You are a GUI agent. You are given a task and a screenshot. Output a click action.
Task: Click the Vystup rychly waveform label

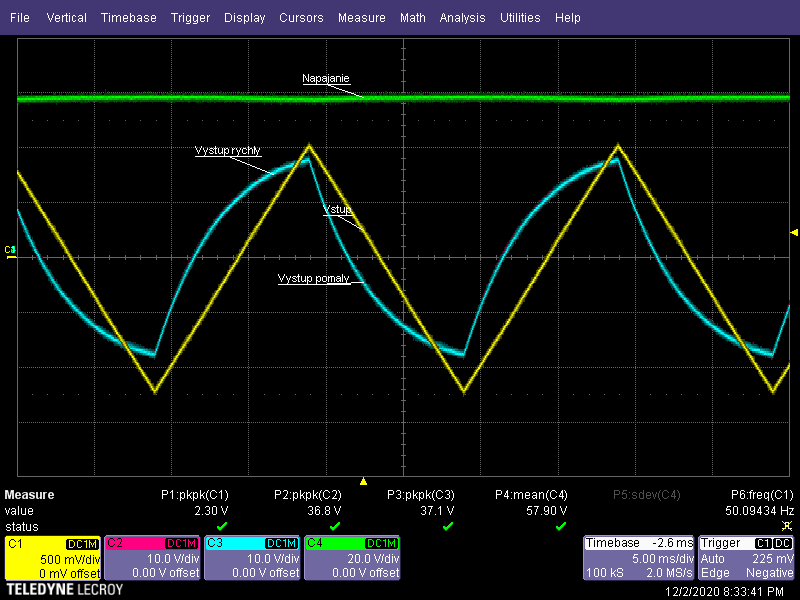(228, 151)
